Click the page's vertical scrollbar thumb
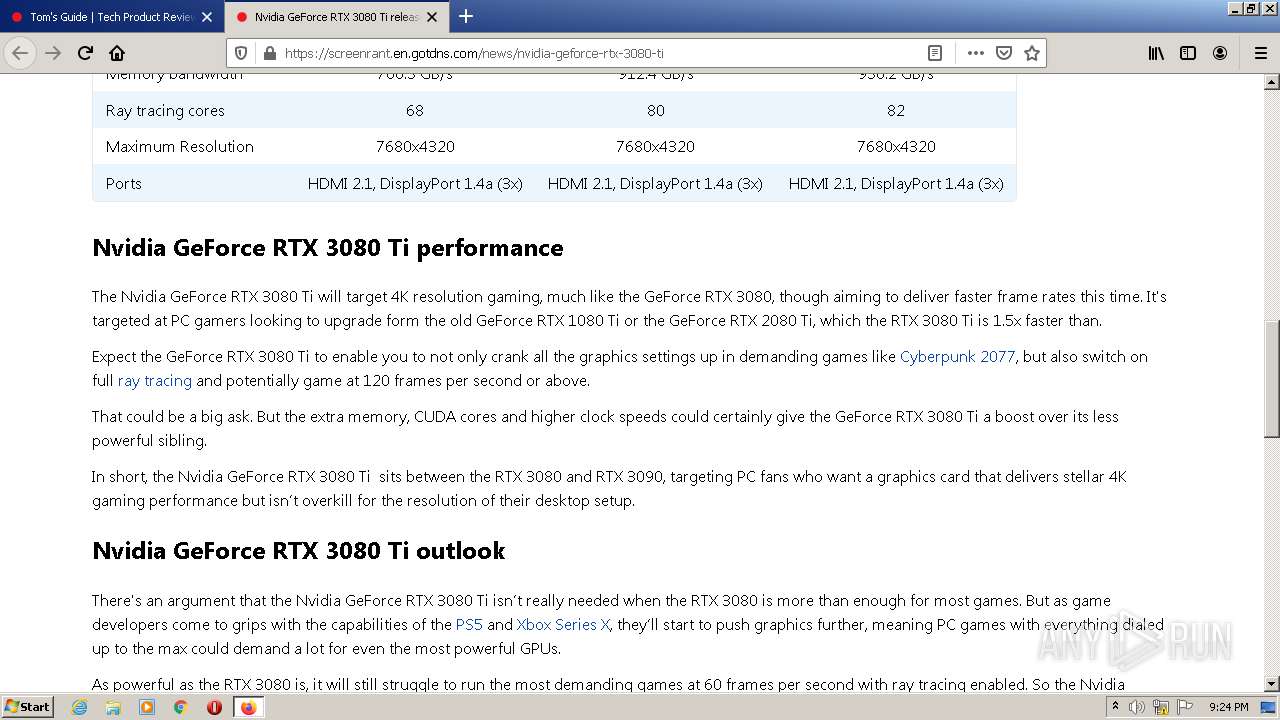 tap(1271, 378)
